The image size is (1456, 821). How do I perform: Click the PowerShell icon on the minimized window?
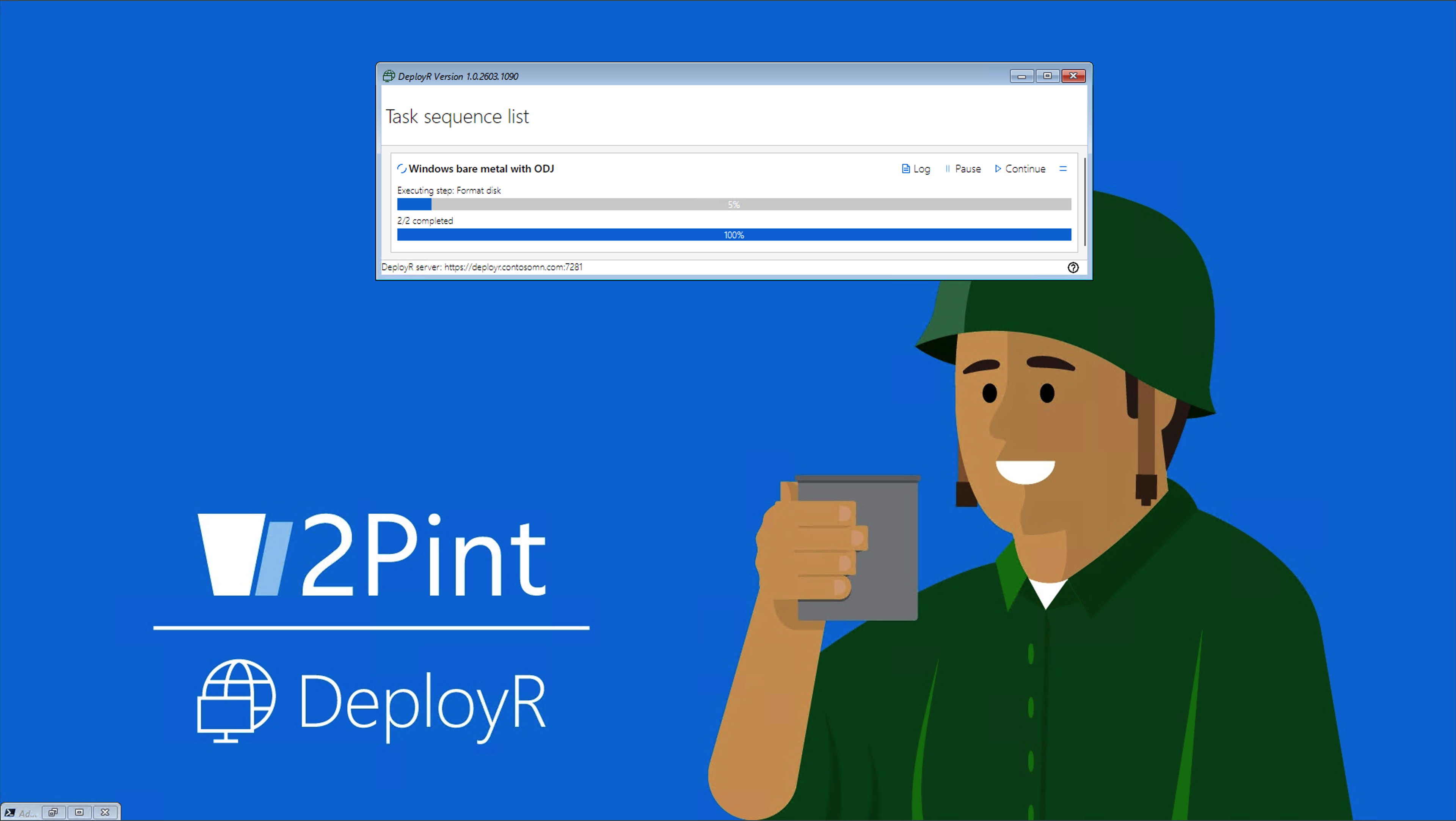(9, 813)
